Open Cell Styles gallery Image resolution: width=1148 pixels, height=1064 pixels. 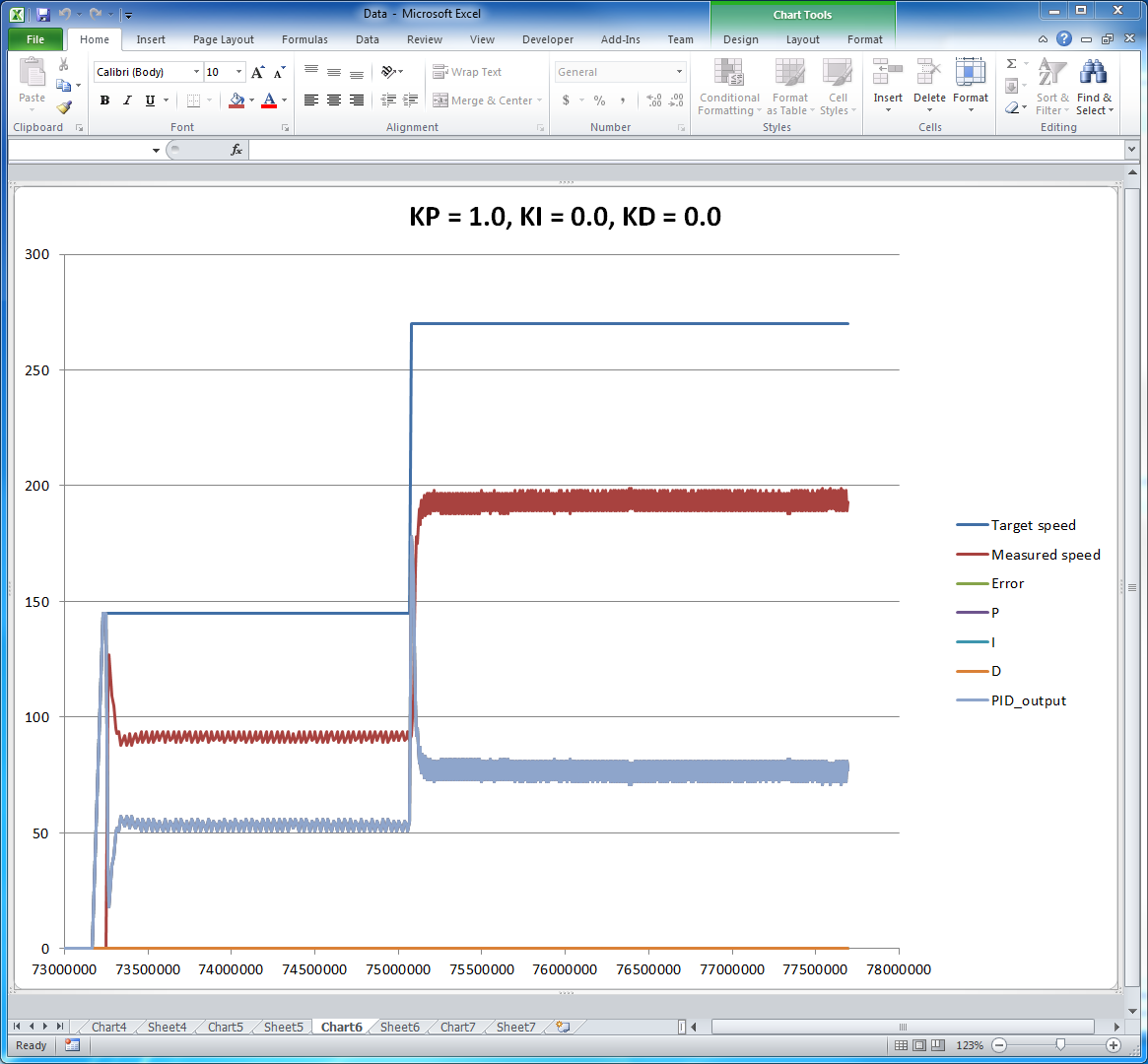coord(838,87)
